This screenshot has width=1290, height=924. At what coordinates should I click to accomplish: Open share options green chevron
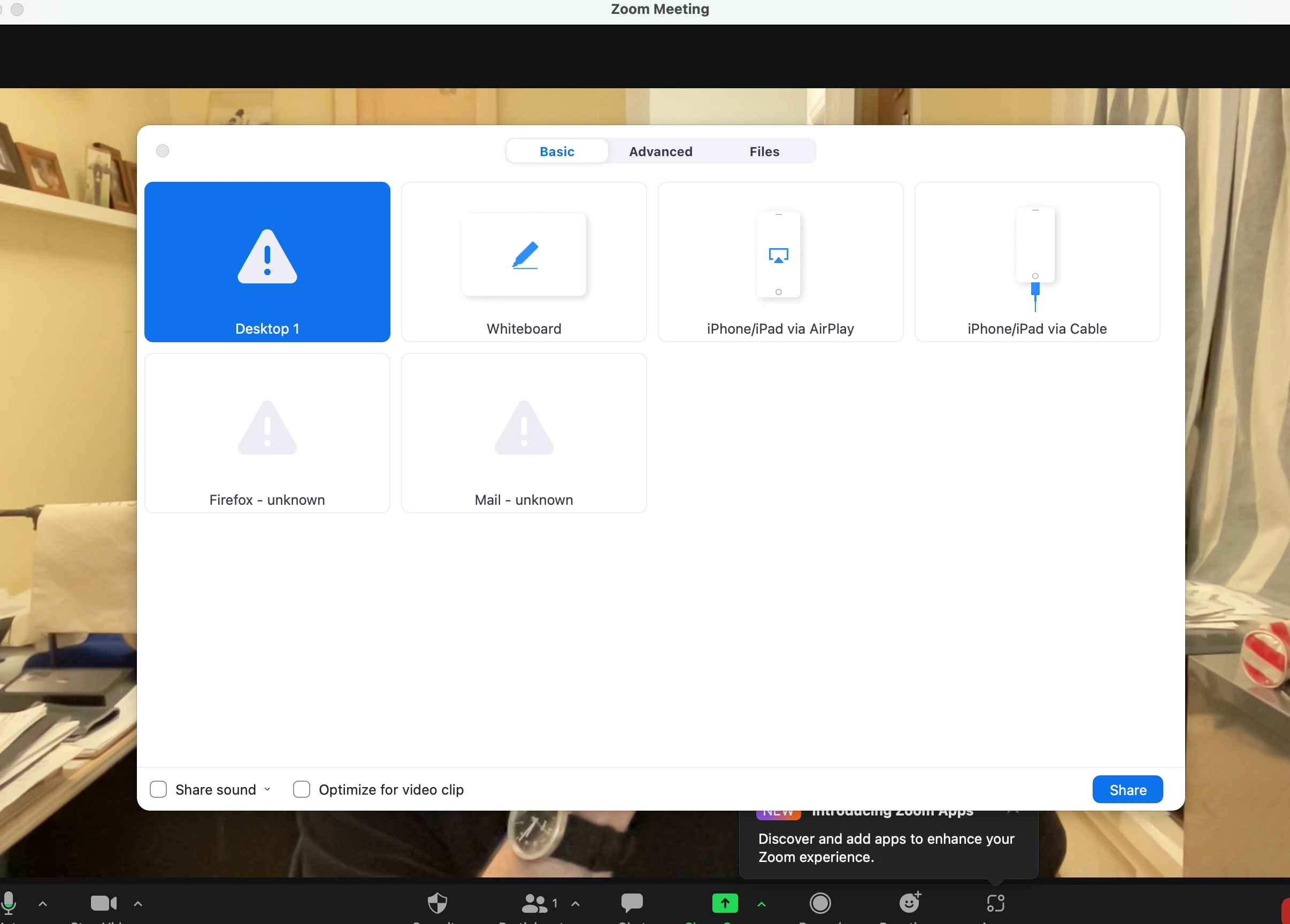762,904
